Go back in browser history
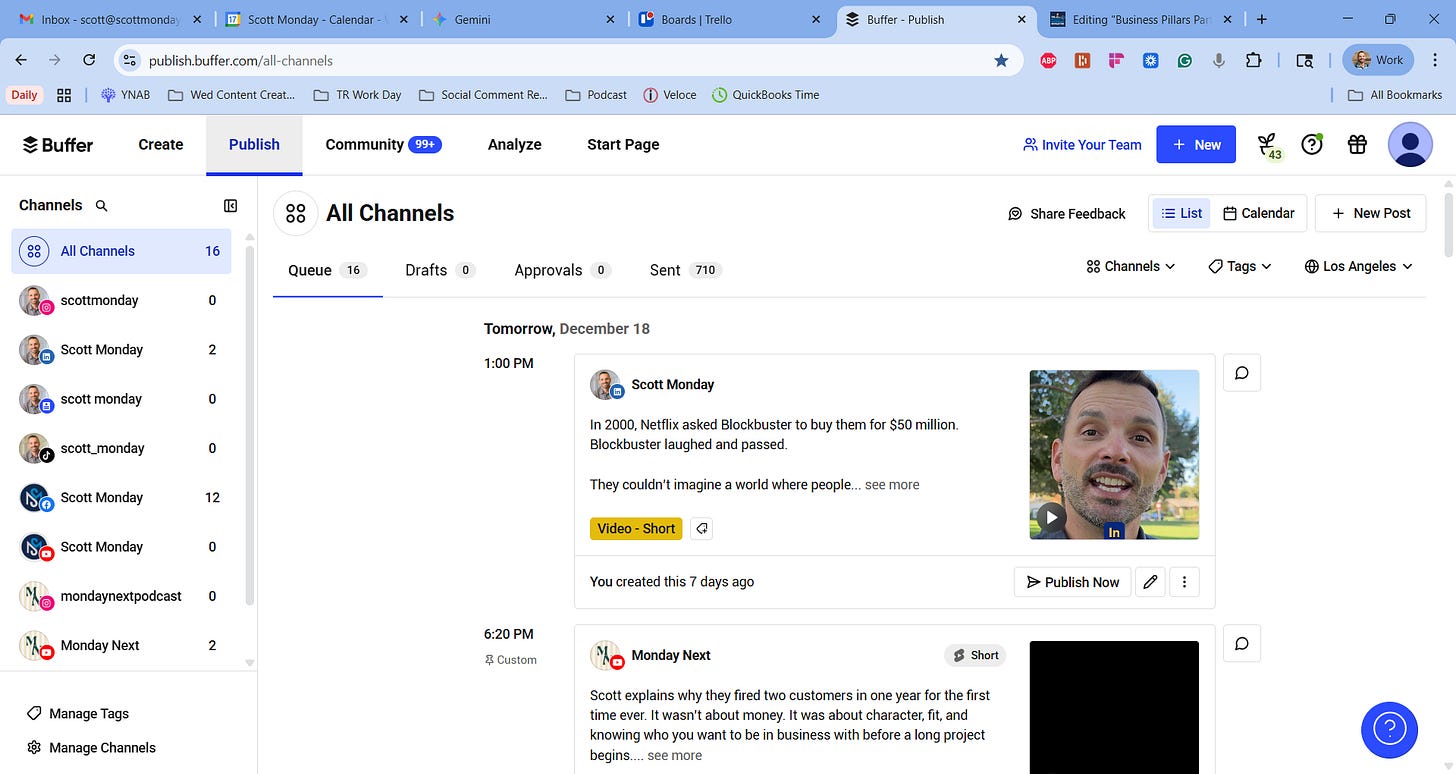Image resolution: width=1456 pixels, height=774 pixels. pos(21,60)
